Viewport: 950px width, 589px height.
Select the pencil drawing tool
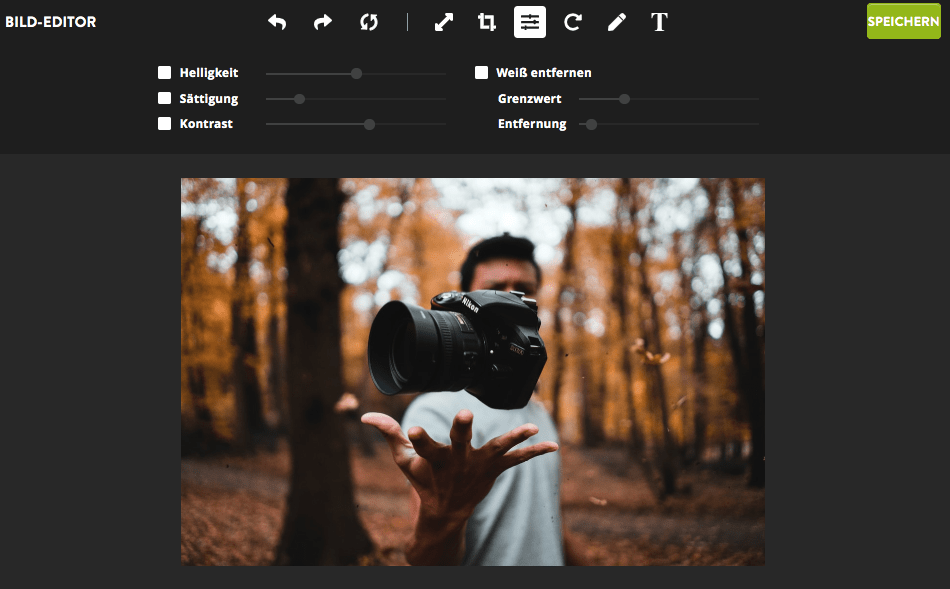(616, 22)
